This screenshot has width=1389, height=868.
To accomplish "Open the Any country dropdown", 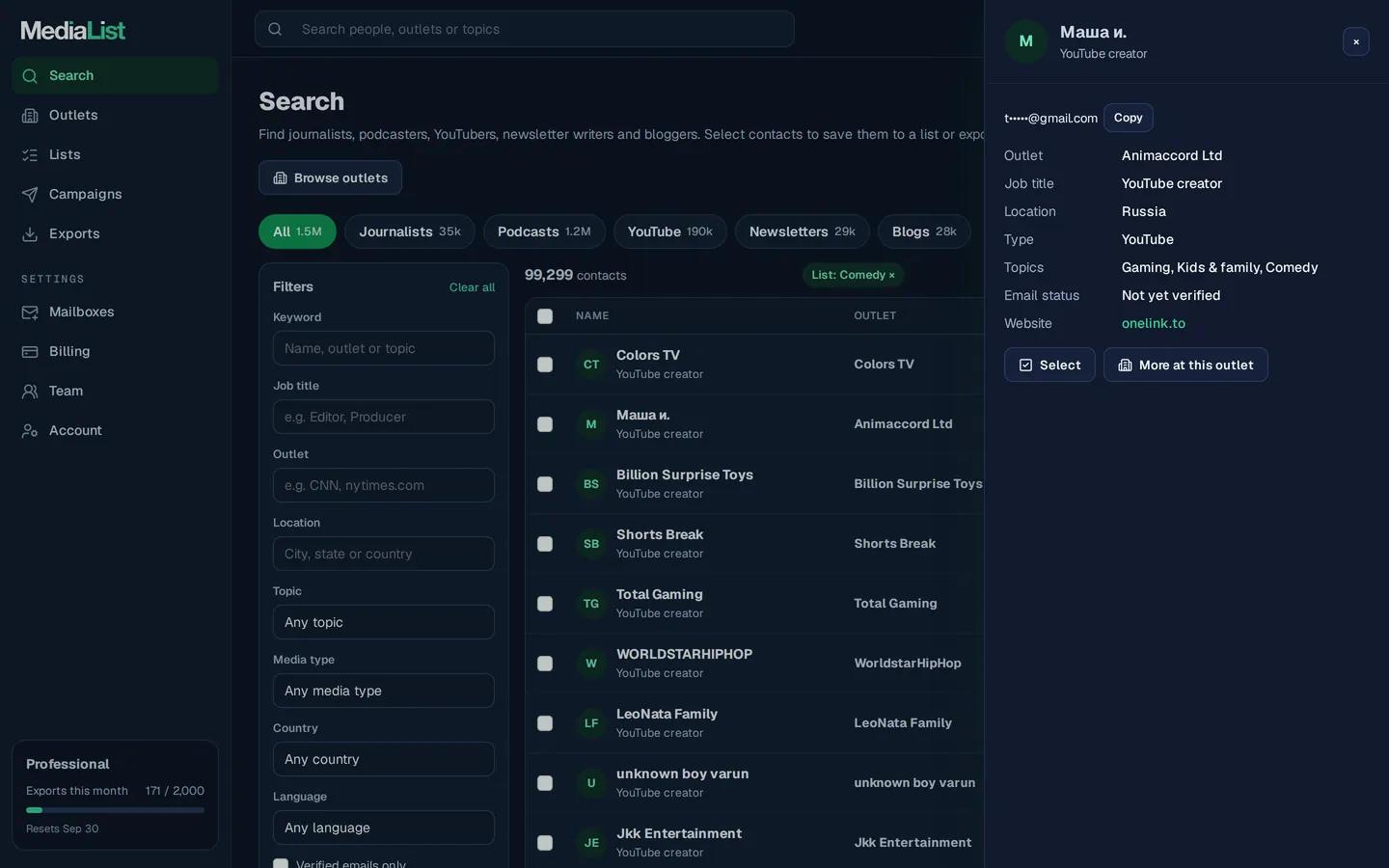I will [x=384, y=759].
